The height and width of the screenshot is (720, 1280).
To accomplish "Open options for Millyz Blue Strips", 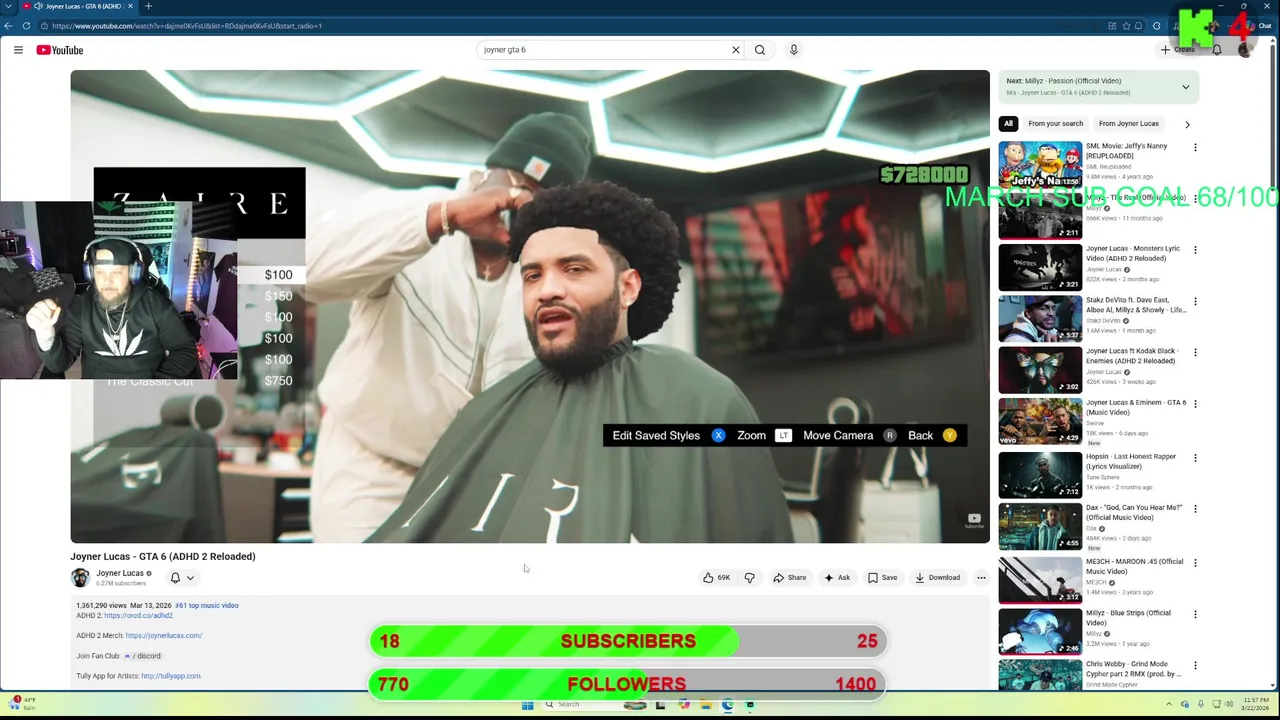I will [x=1195, y=614].
